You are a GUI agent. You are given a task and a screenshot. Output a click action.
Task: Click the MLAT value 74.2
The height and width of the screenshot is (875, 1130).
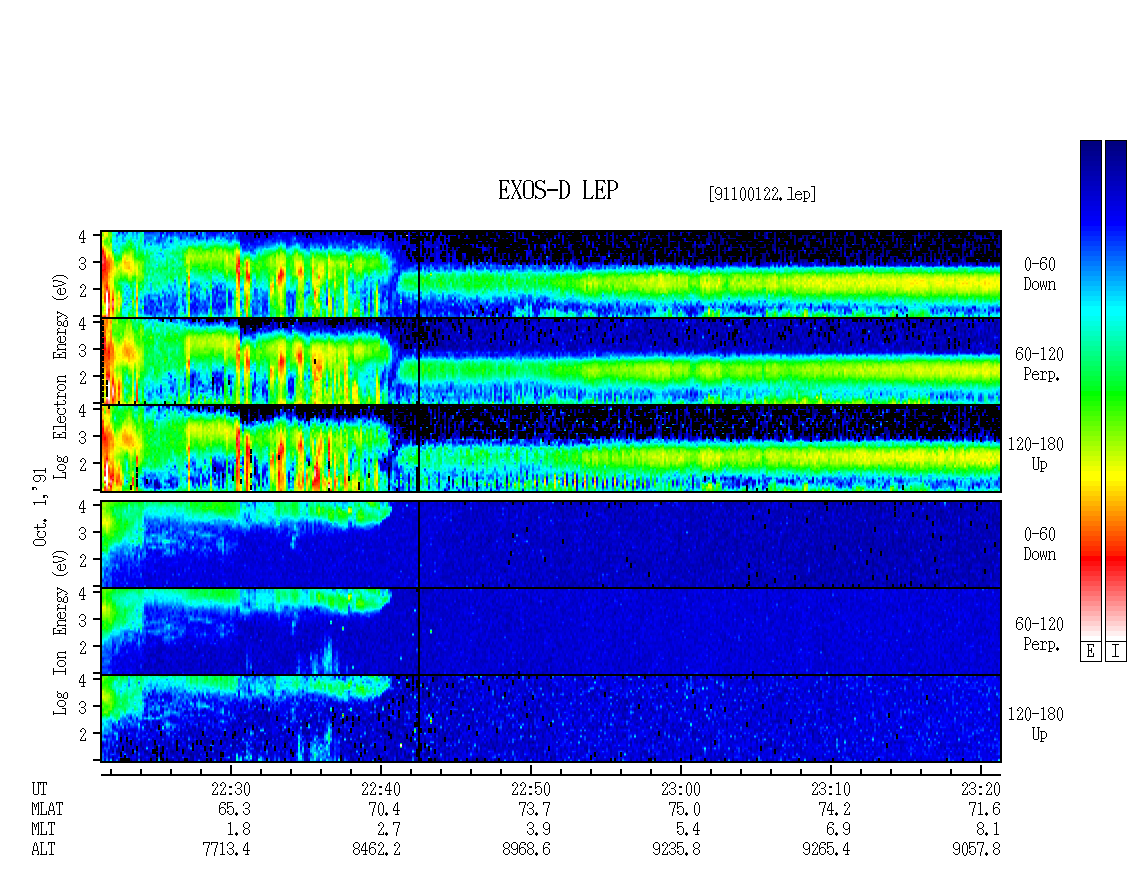834,809
